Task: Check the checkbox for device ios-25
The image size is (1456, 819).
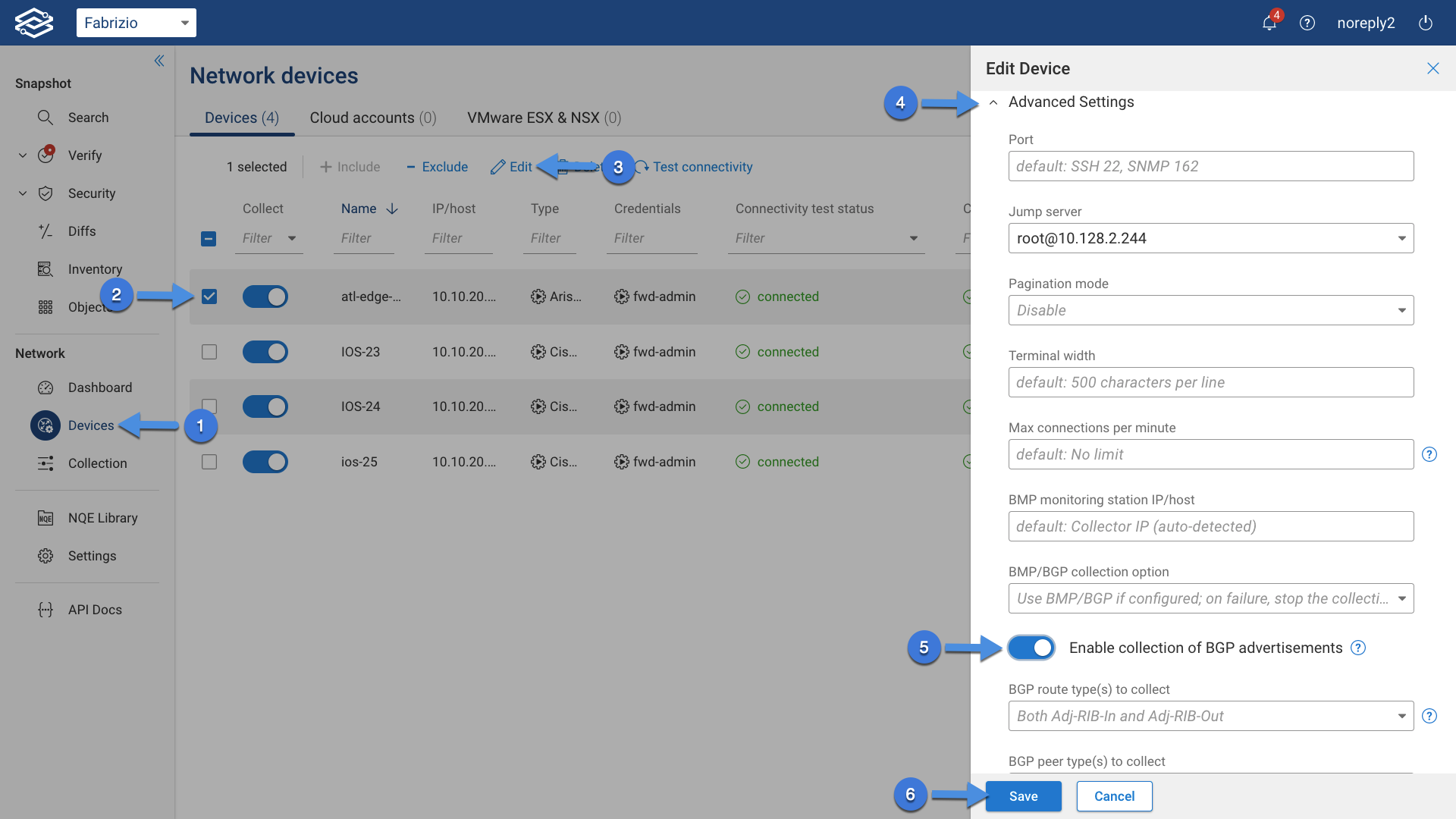Action: 209,461
